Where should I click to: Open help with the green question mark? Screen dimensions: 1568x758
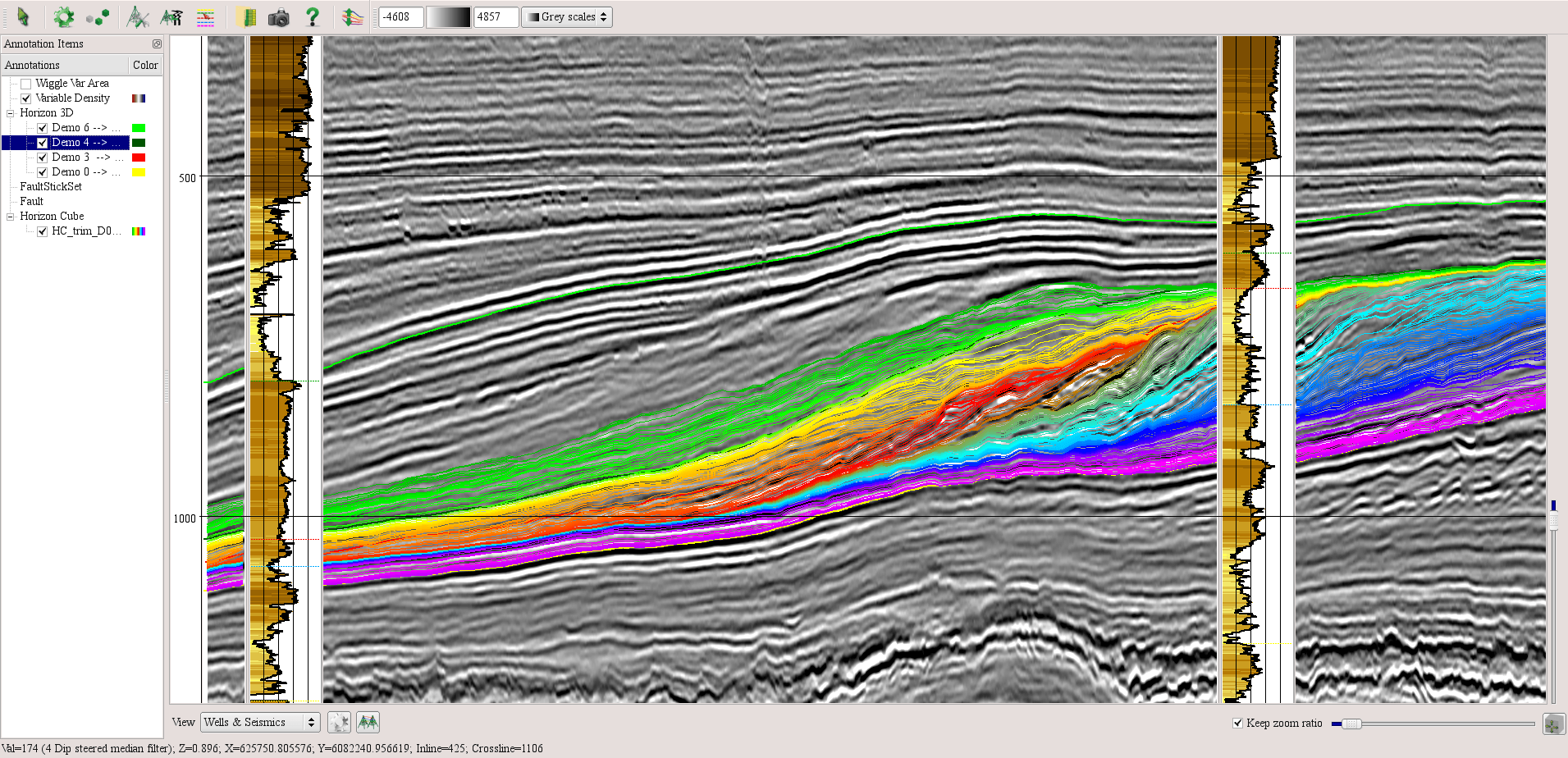pyautogui.click(x=312, y=16)
